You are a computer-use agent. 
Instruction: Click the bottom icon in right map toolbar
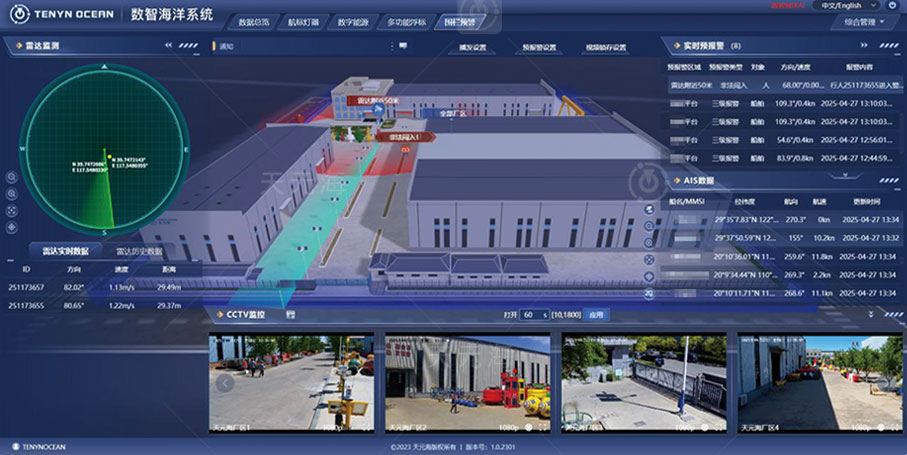(649, 293)
